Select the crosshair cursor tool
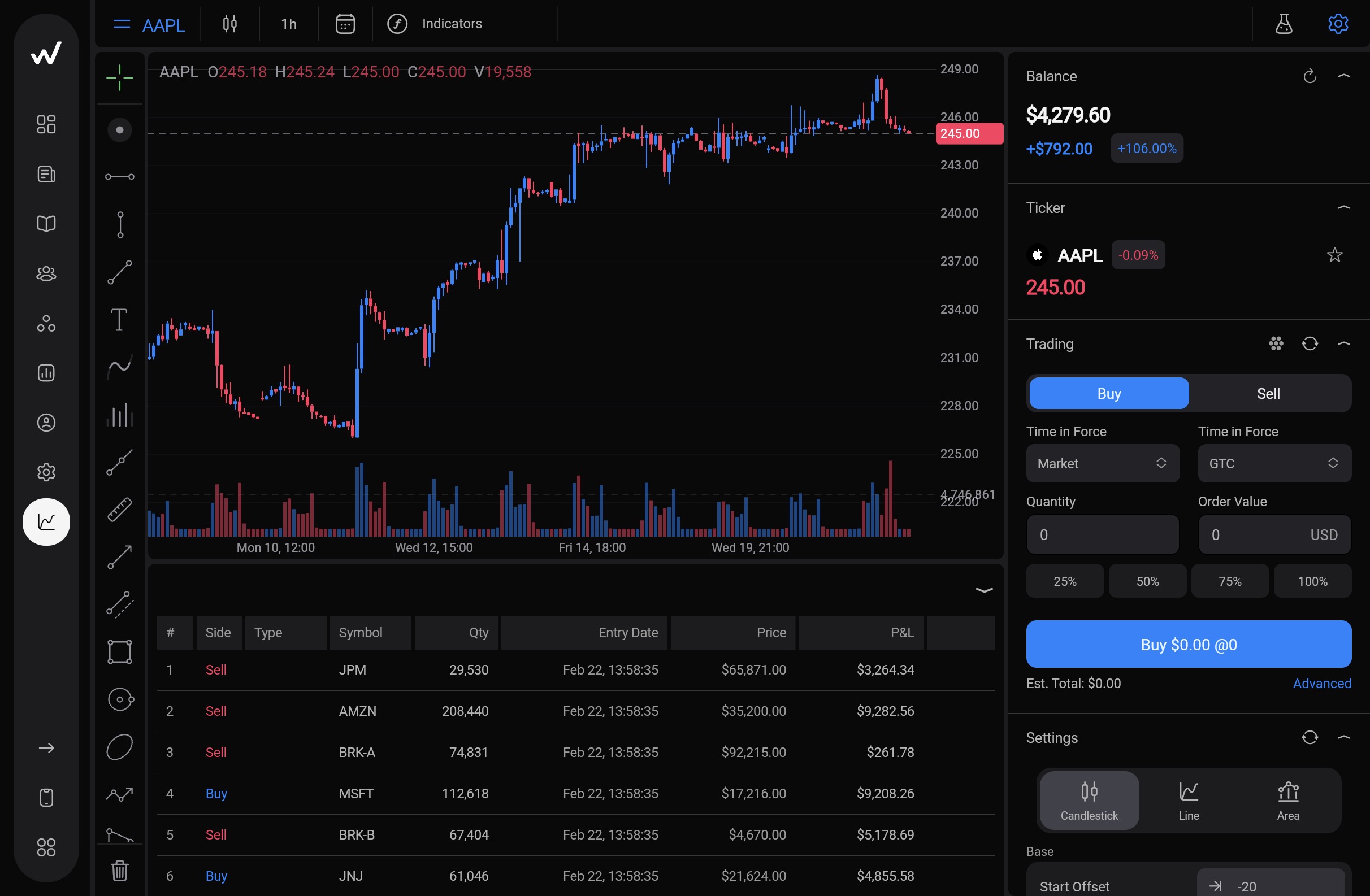This screenshot has width=1370, height=896. pos(120,78)
